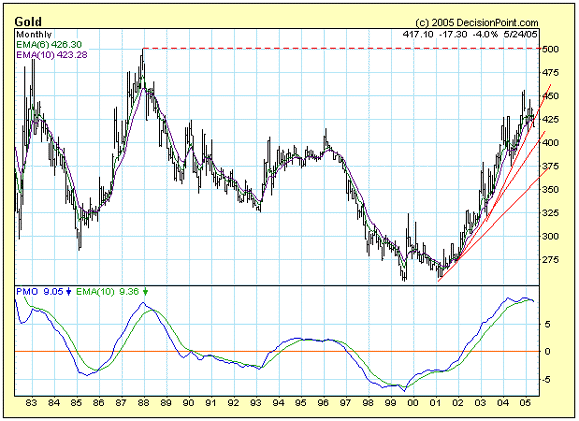Click the green EMA(10) down arrow icon

(145, 292)
